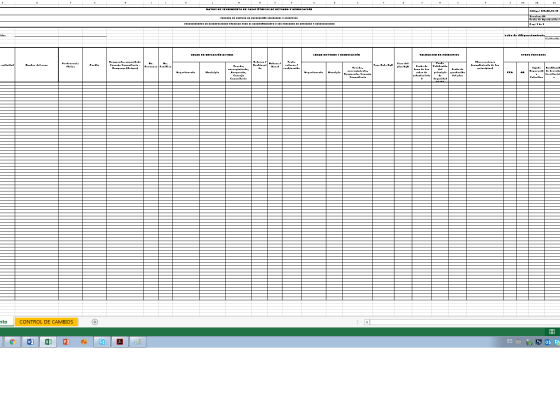Click the horizontal scrollbar left arrow
Screen dimensions: 560x420
pyautogui.click(x=367, y=322)
